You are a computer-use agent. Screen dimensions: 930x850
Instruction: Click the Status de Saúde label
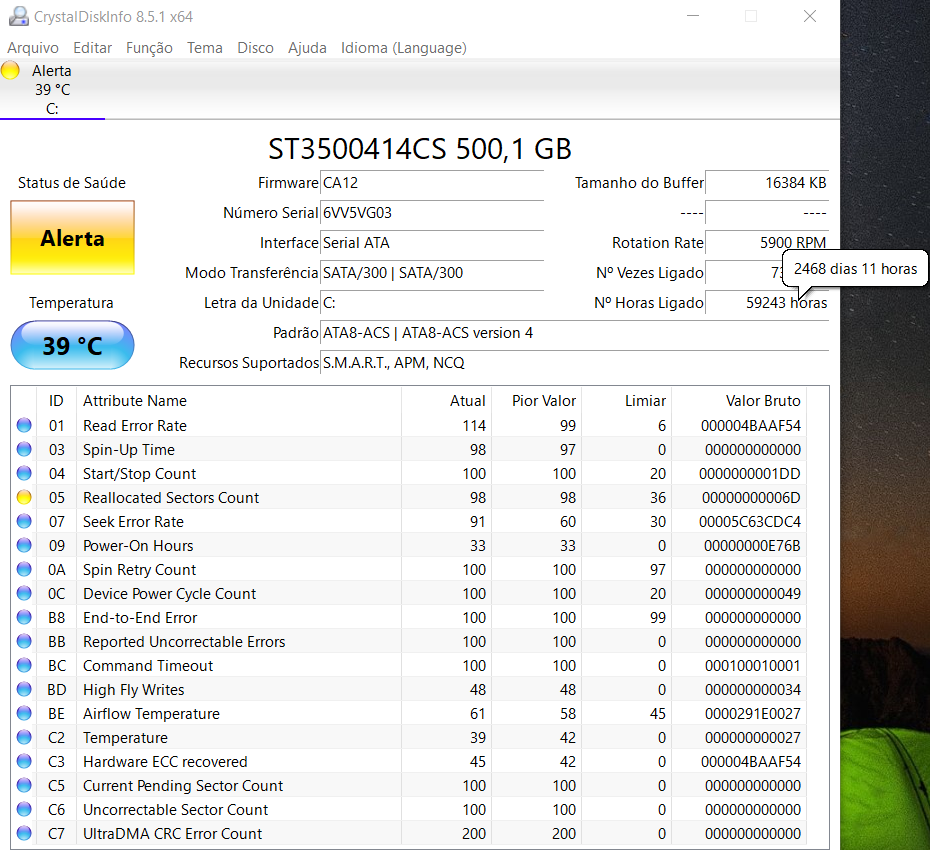pyautogui.click(x=72, y=183)
